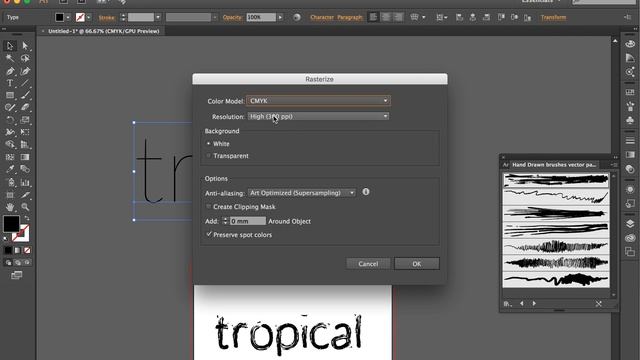Open the Paragraph panel link
This screenshot has height=360, width=640.
click(350, 18)
